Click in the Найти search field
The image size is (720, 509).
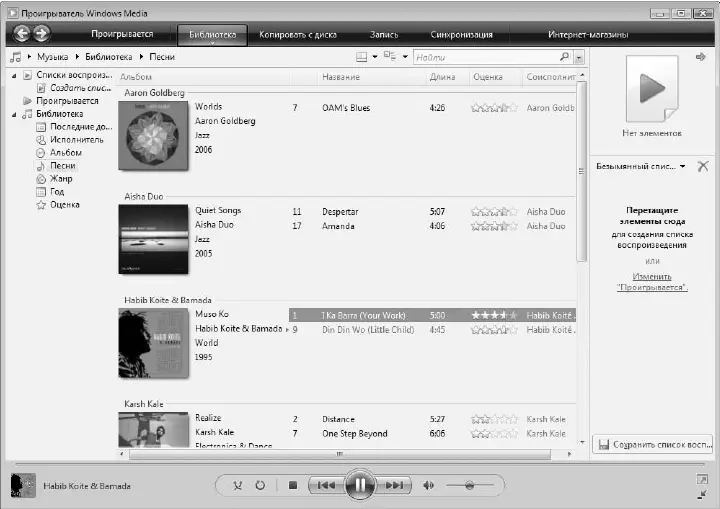coord(487,57)
